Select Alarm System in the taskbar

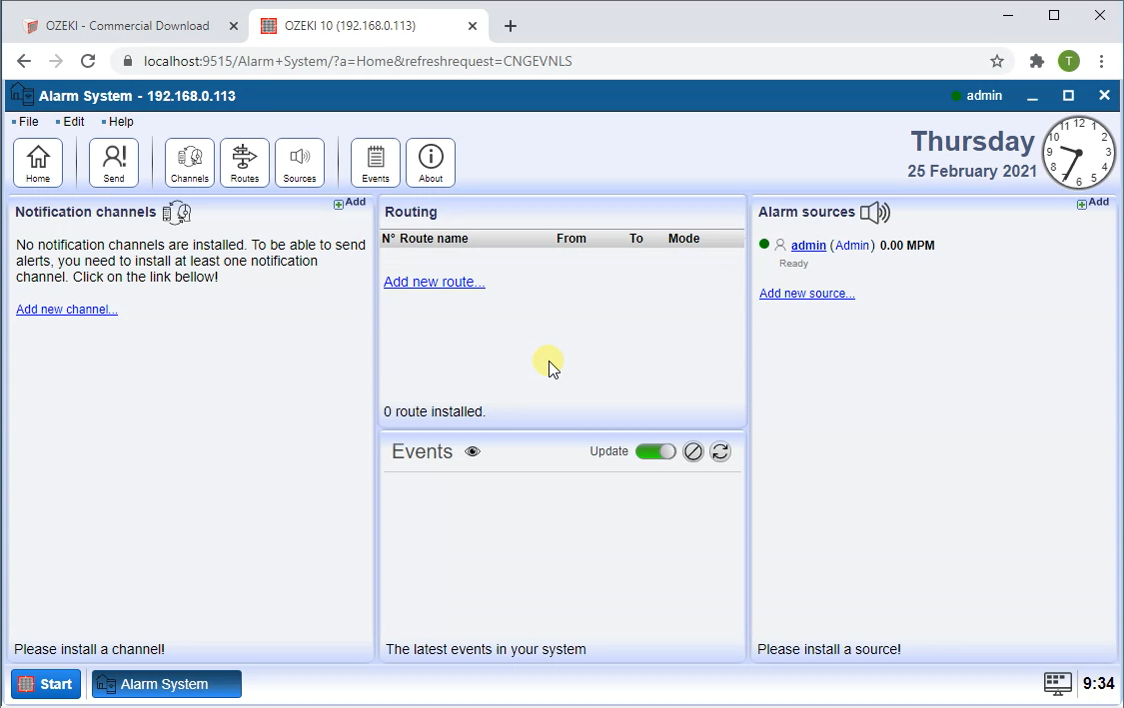click(x=166, y=684)
